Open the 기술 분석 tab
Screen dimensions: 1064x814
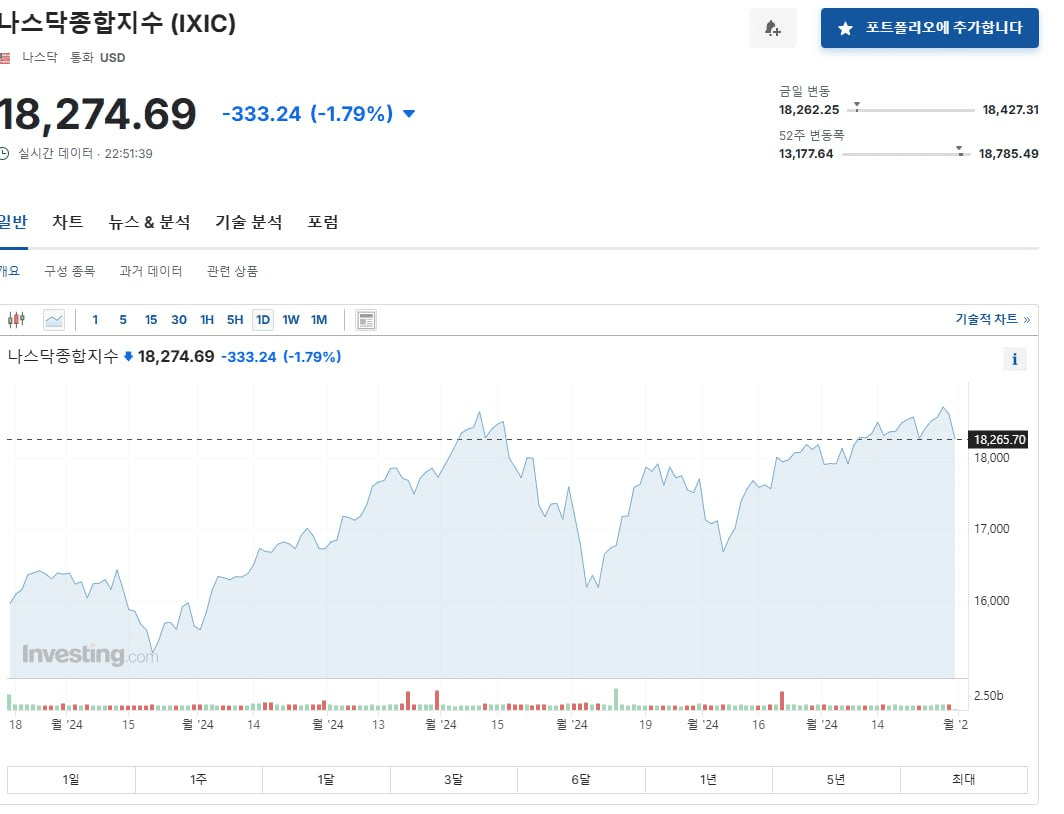click(248, 222)
